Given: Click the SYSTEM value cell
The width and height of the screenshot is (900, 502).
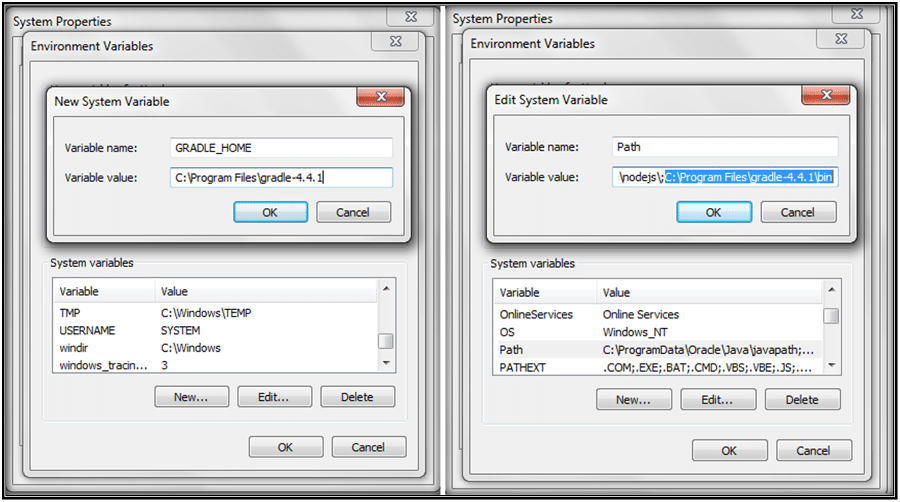Looking at the screenshot, I should (180, 330).
